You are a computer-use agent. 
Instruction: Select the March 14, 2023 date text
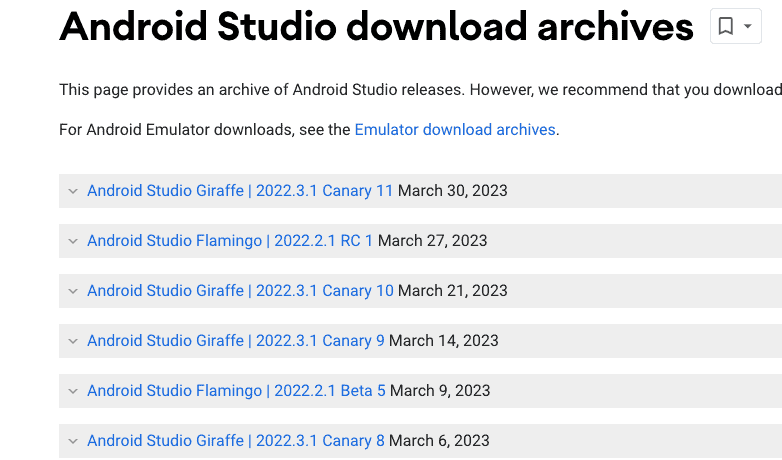444,341
